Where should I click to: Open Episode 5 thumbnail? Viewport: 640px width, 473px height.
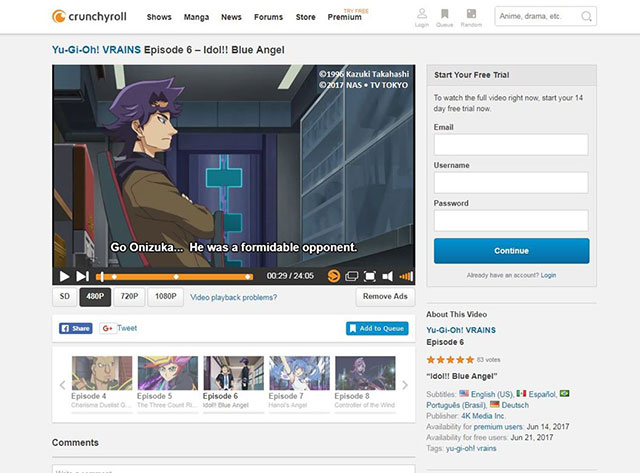[168, 373]
